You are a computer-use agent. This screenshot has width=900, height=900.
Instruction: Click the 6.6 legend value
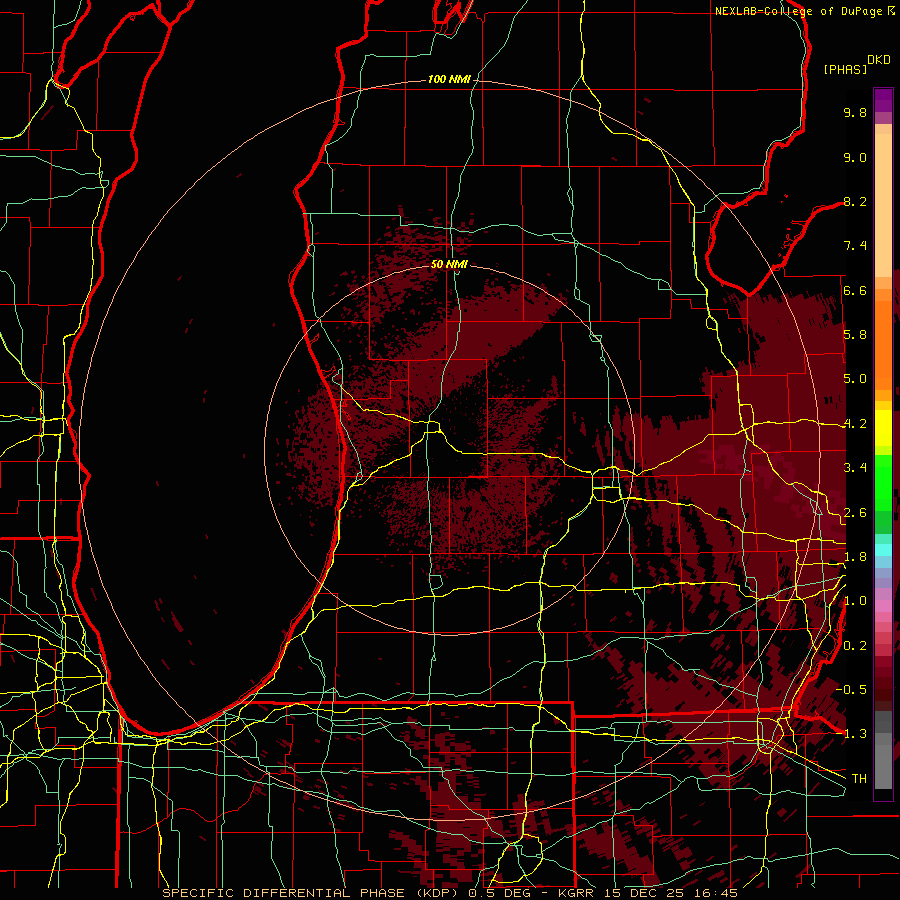click(x=855, y=290)
